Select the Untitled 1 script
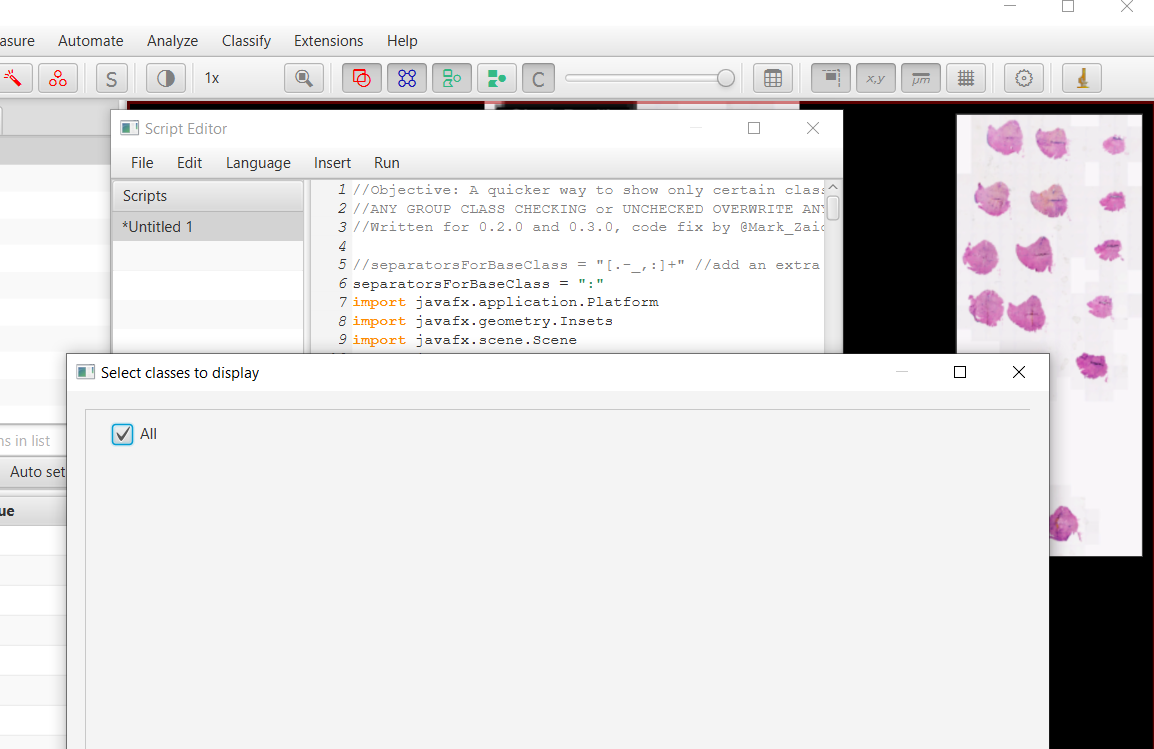Screen dimensions: 1154x749 tap(158, 226)
